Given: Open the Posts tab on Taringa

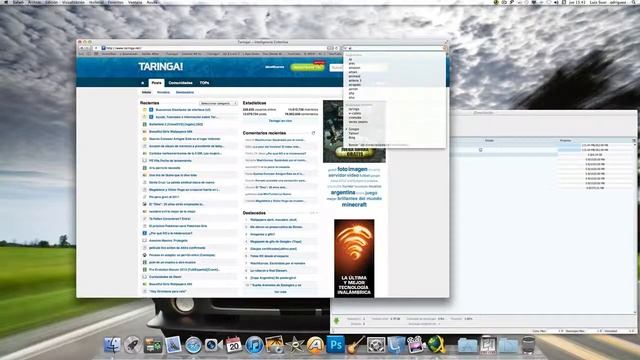Looking at the screenshot, I should [x=156, y=83].
